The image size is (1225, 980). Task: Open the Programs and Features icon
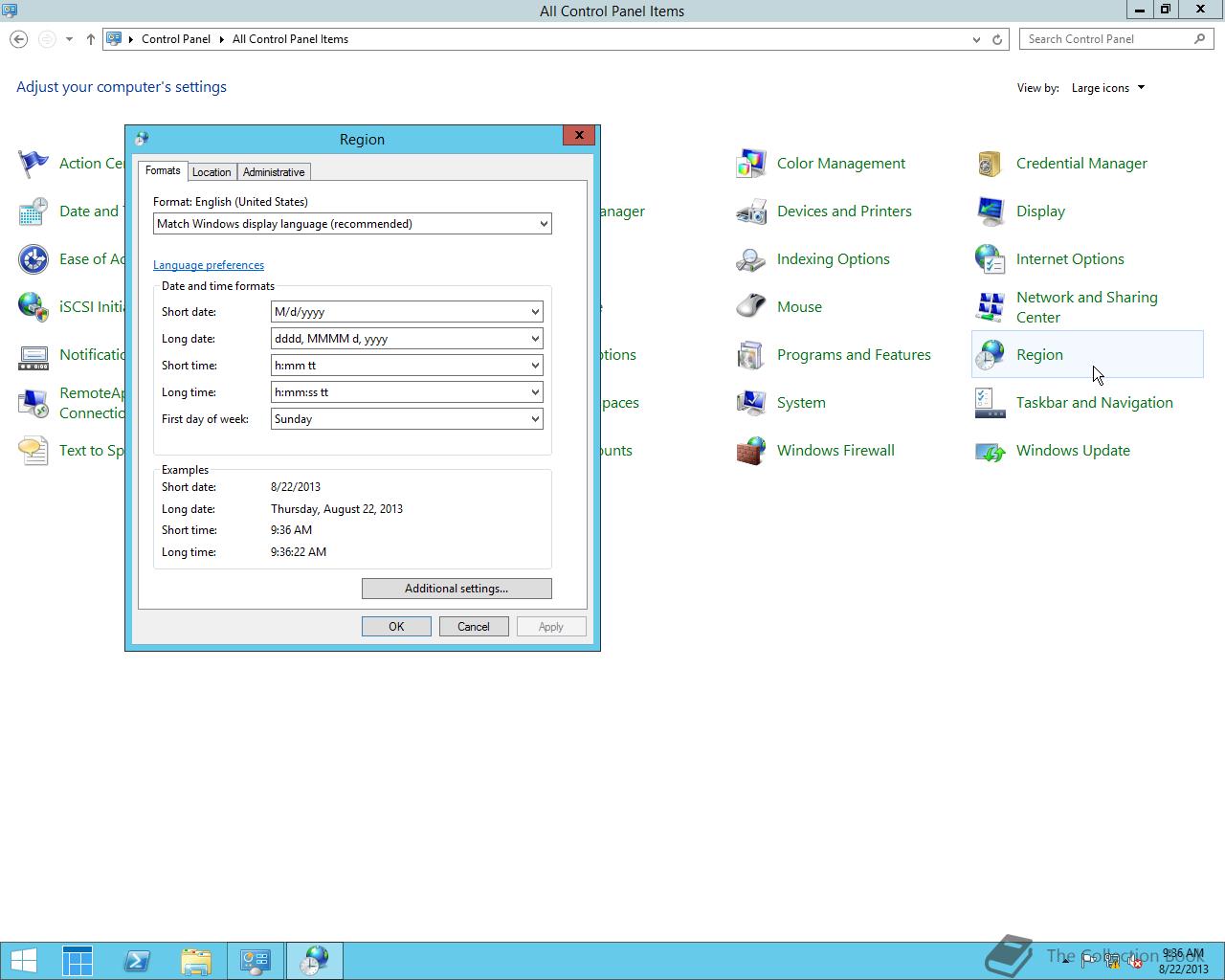pyautogui.click(x=751, y=355)
